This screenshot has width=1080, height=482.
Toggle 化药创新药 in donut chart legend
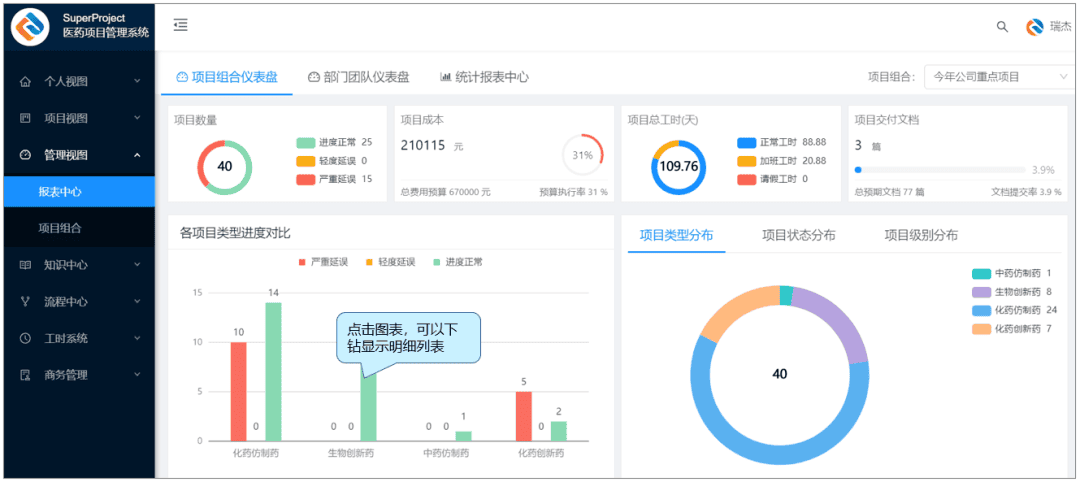[x=1012, y=329]
